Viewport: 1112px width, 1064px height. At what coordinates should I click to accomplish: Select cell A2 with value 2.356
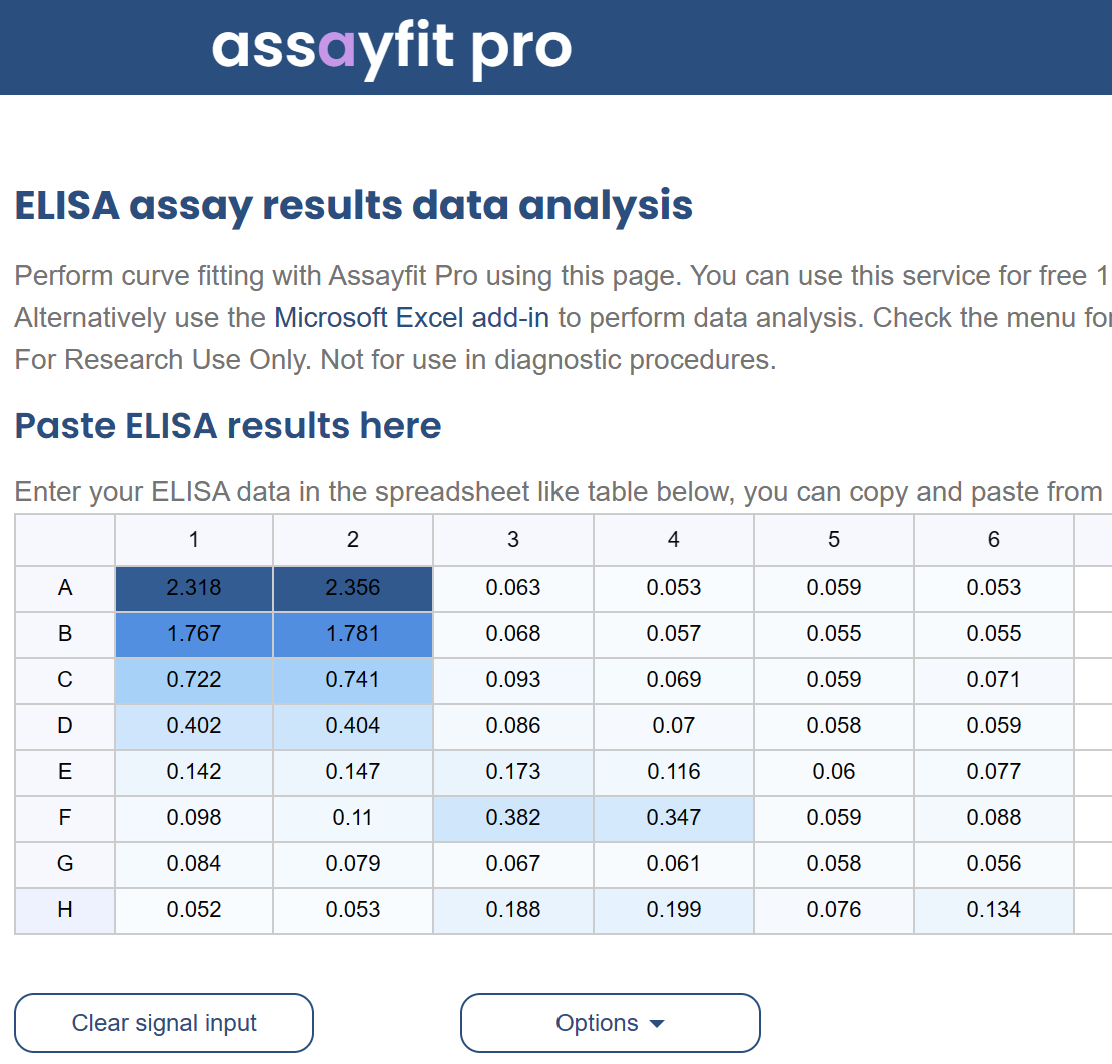pos(353,588)
